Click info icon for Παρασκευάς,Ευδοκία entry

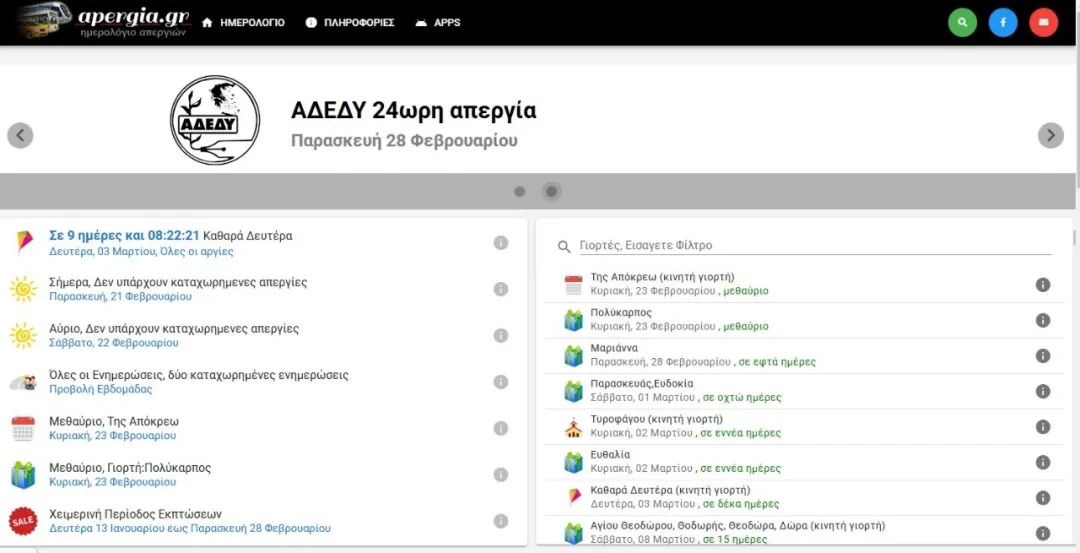click(1043, 391)
